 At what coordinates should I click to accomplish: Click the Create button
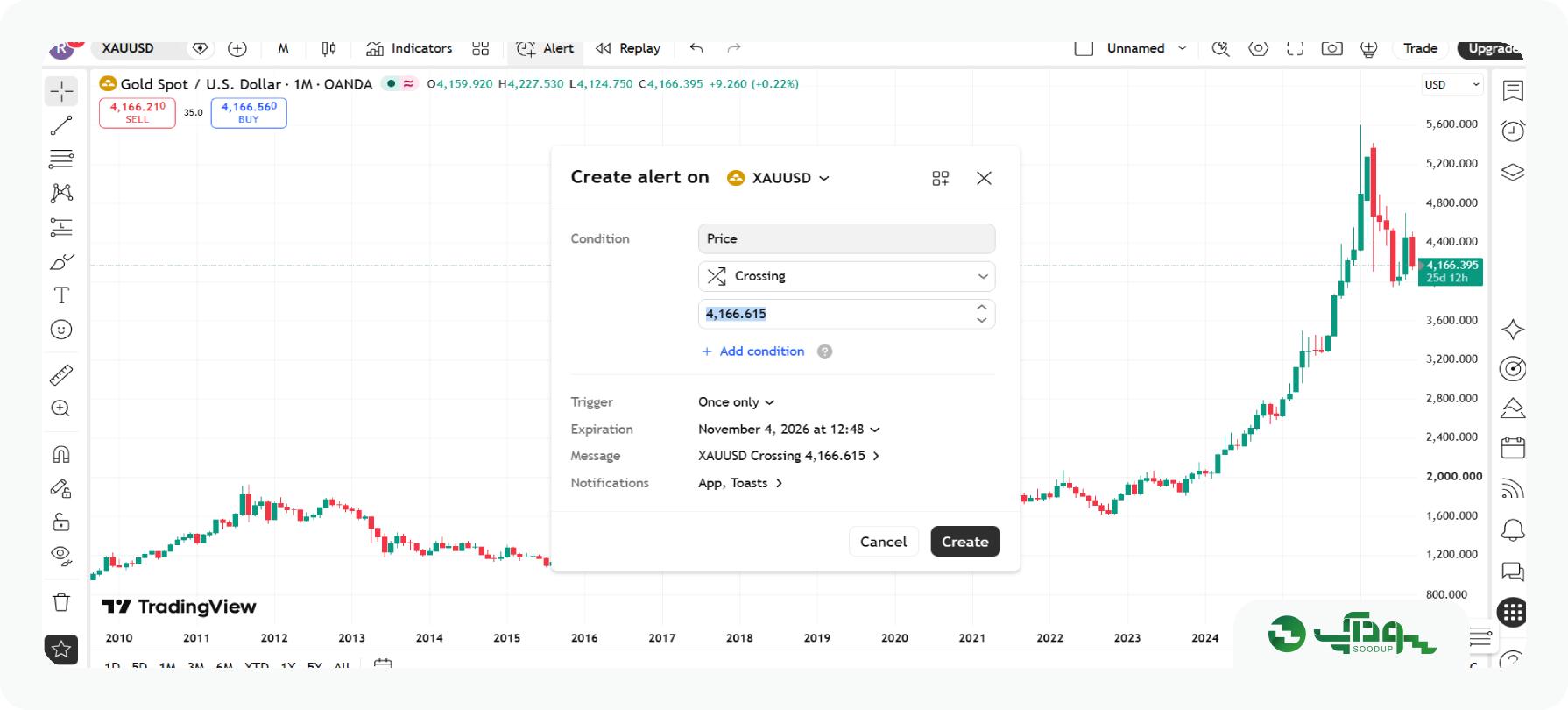pos(965,542)
